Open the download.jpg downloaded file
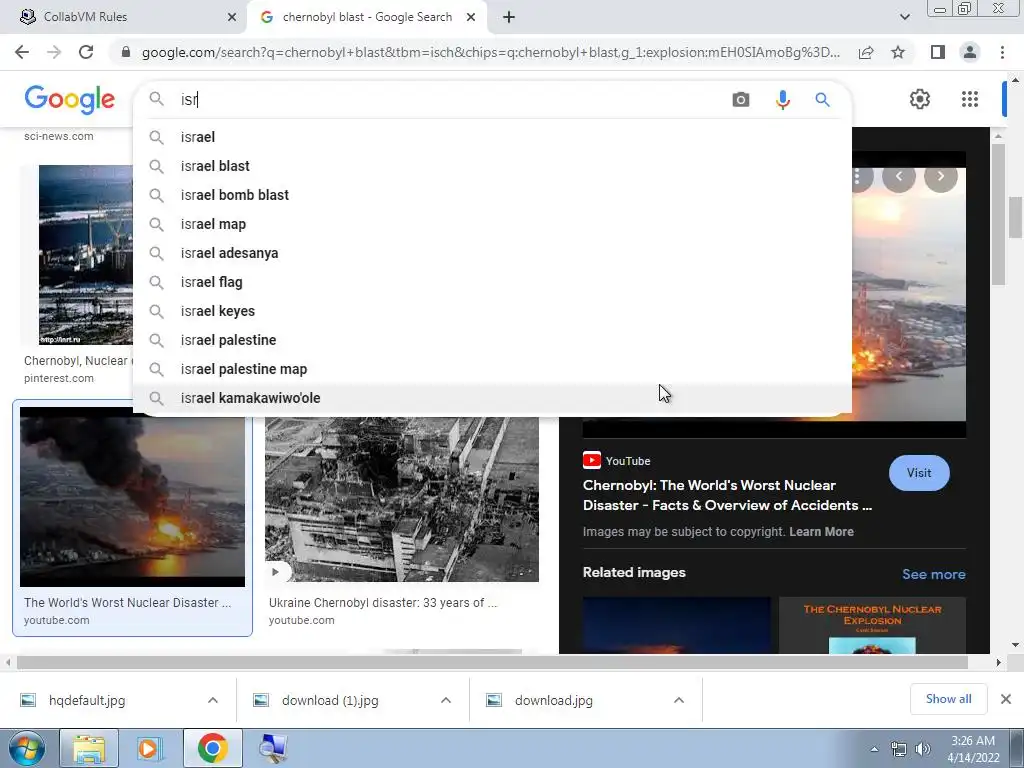 [x=554, y=700]
